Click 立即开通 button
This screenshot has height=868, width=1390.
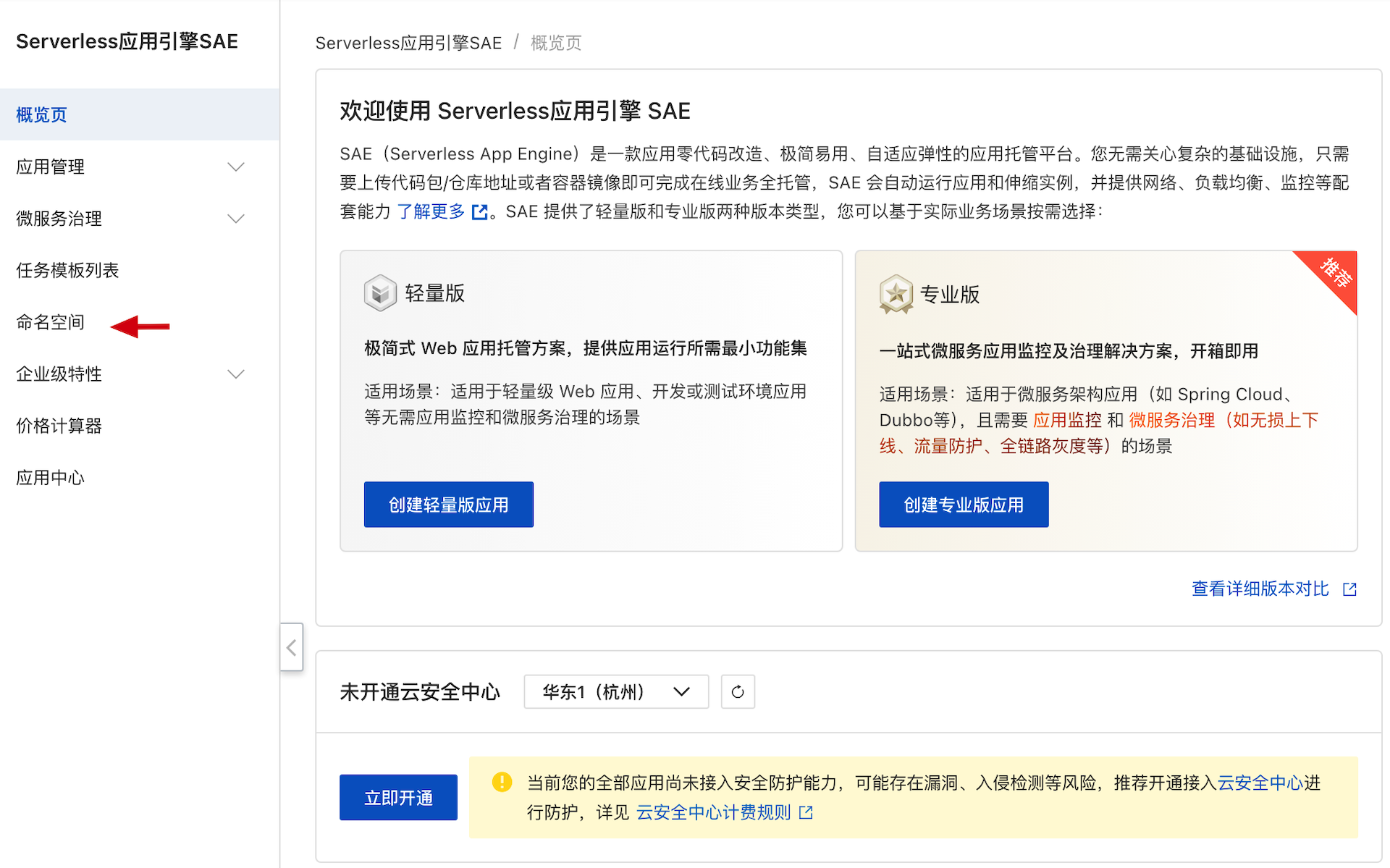point(398,798)
